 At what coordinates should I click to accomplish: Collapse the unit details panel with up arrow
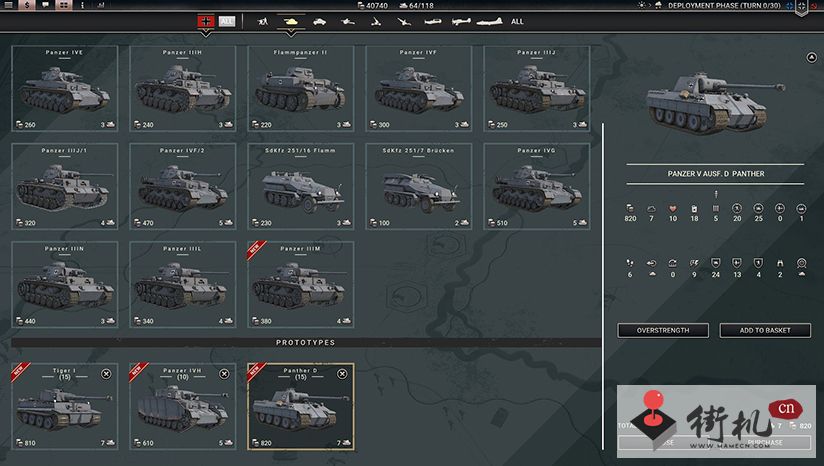[811, 57]
